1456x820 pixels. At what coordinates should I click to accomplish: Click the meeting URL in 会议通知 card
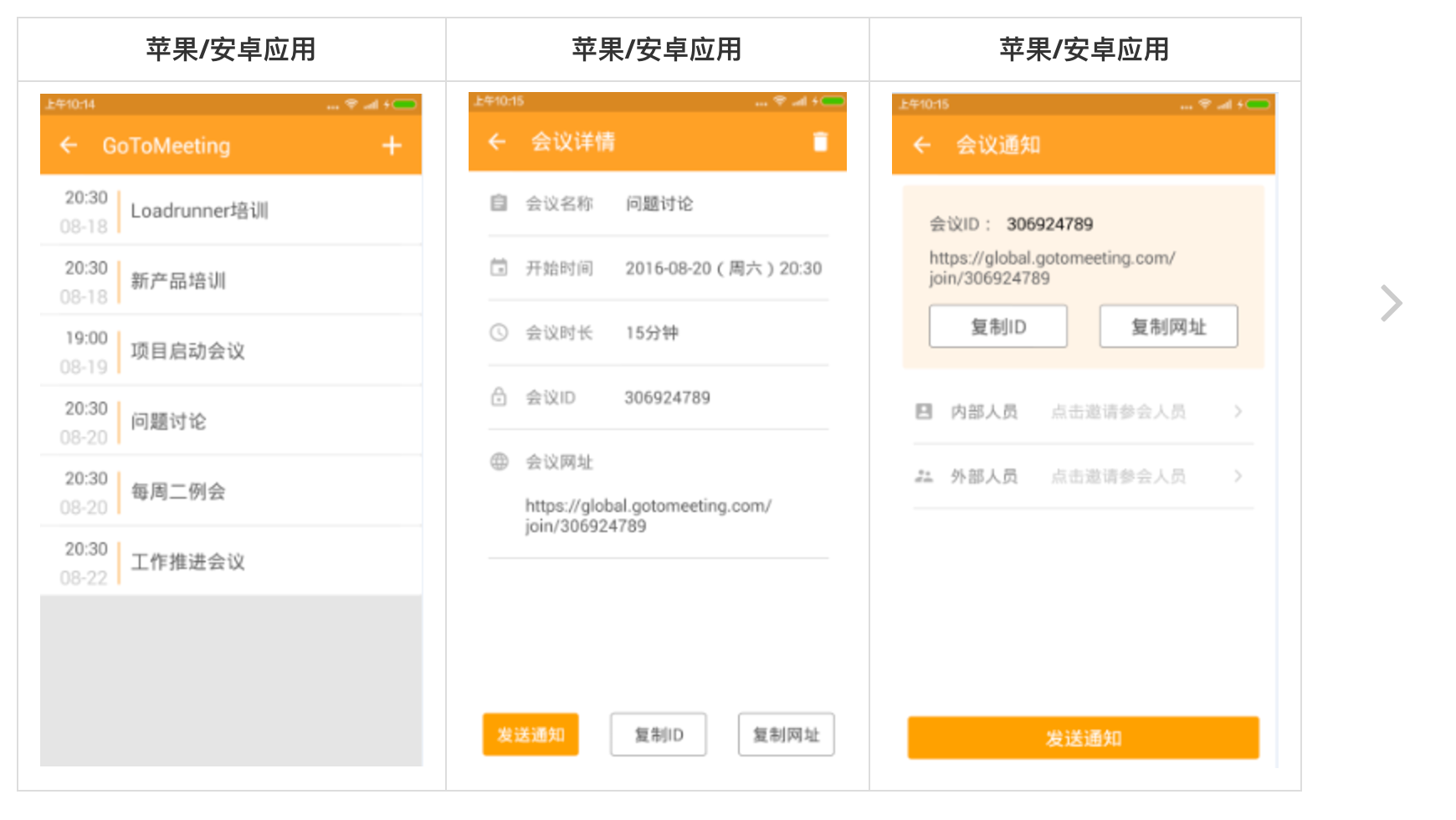point(1052,268)
